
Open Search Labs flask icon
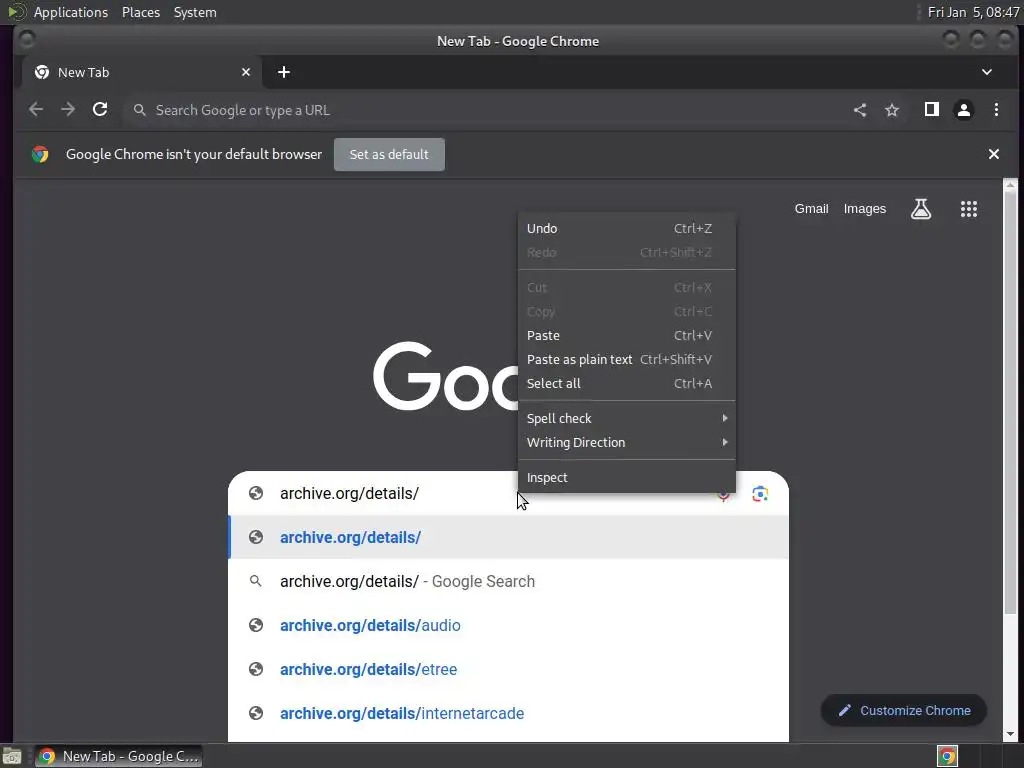click(x=921, y=209)
